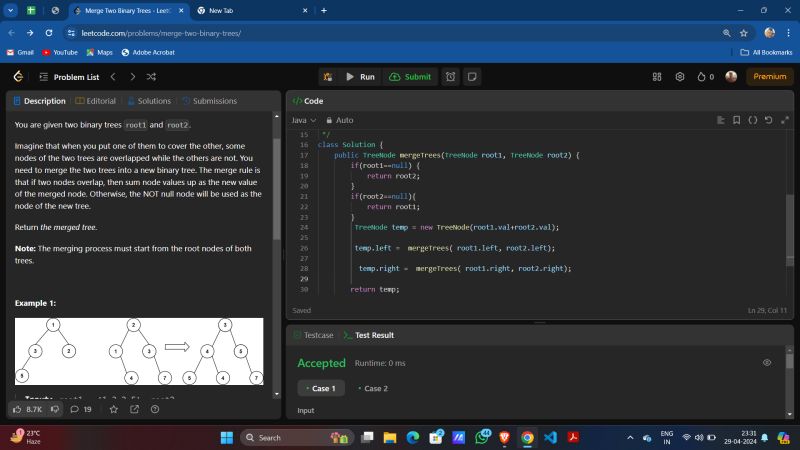Dislike the problem with thumbs down
800x450 pixels.
[54, 409]
